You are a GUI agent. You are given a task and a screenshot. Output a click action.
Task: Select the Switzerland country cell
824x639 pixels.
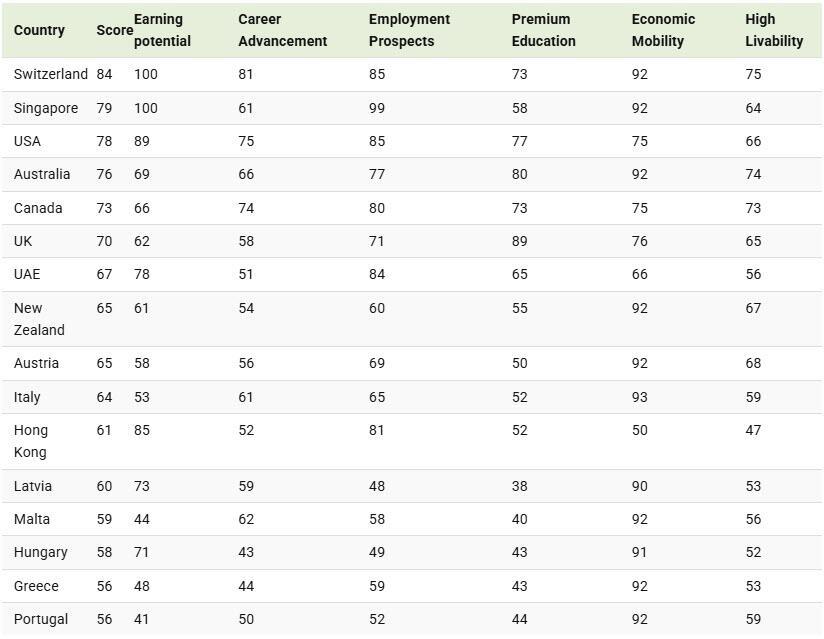(x=51, y=74)
